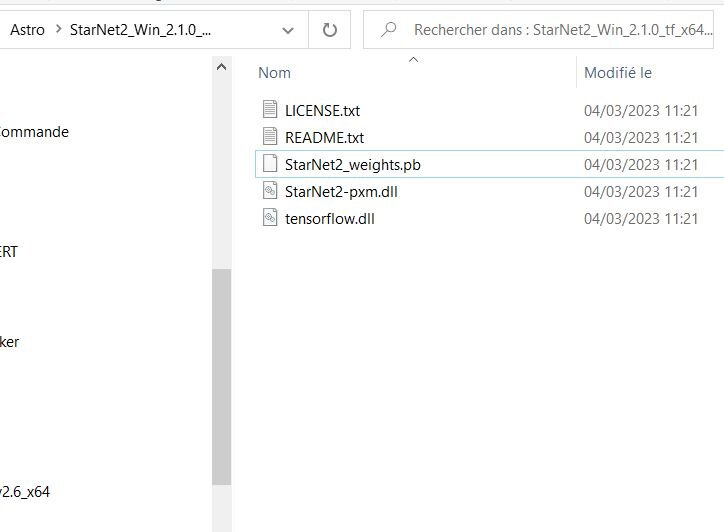Click the refresh icon beside address bar
The width and height of the screenshot is (724, 532).
point(330,30)
